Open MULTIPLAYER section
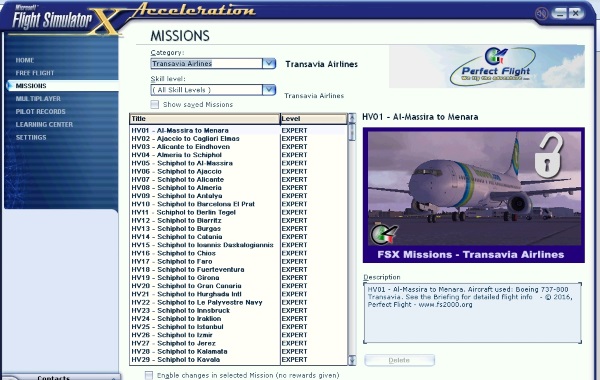The width and height of the screenshot is (600, 380). click(x=38, y=99)
